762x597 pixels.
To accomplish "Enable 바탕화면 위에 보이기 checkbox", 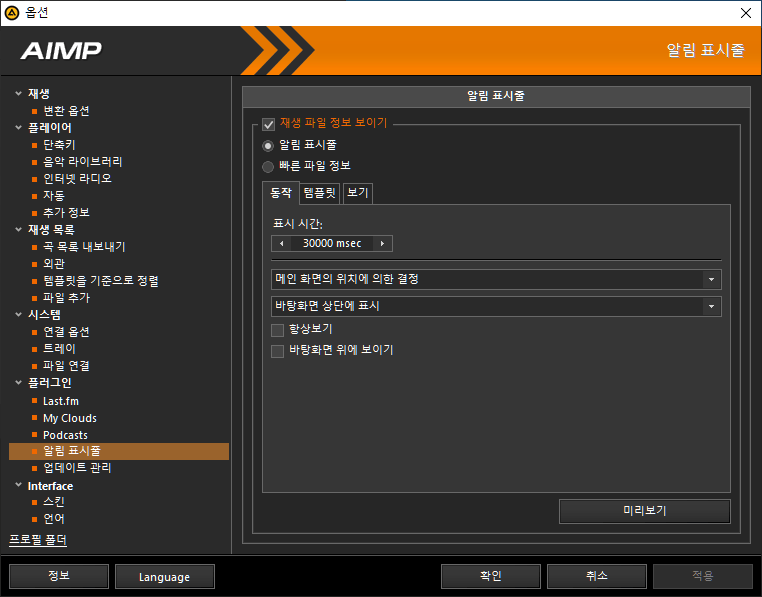I will pyautogui.click(x=277, y=351).
